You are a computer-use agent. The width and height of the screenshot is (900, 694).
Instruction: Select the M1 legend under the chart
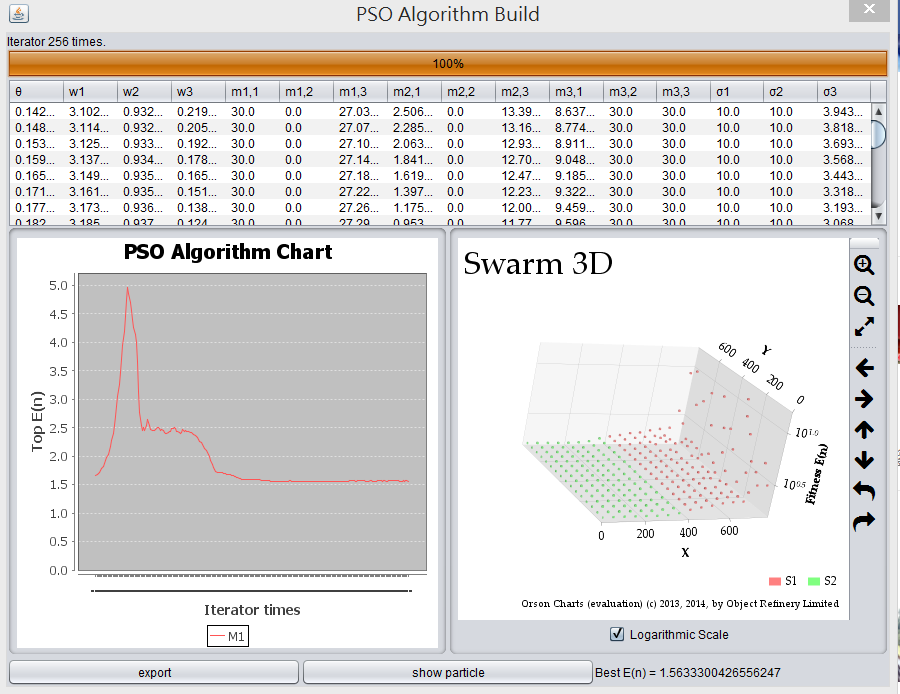click(227, 635)
